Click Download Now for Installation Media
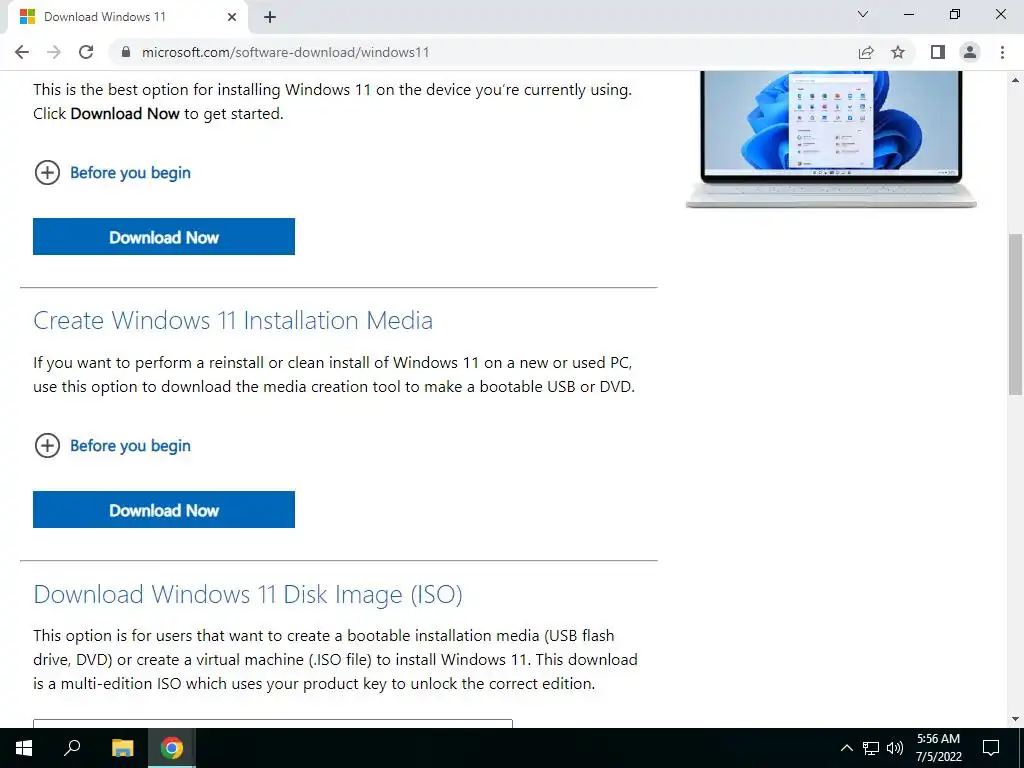 pos(164,510)
